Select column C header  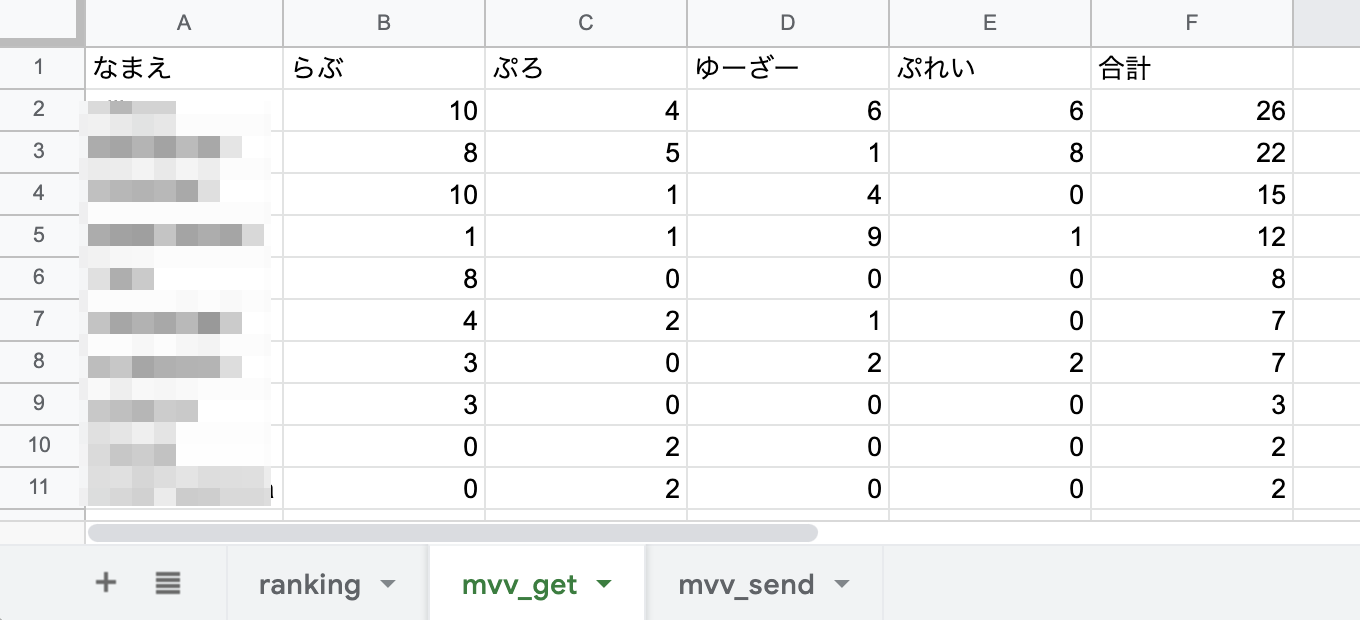(586, 23)
